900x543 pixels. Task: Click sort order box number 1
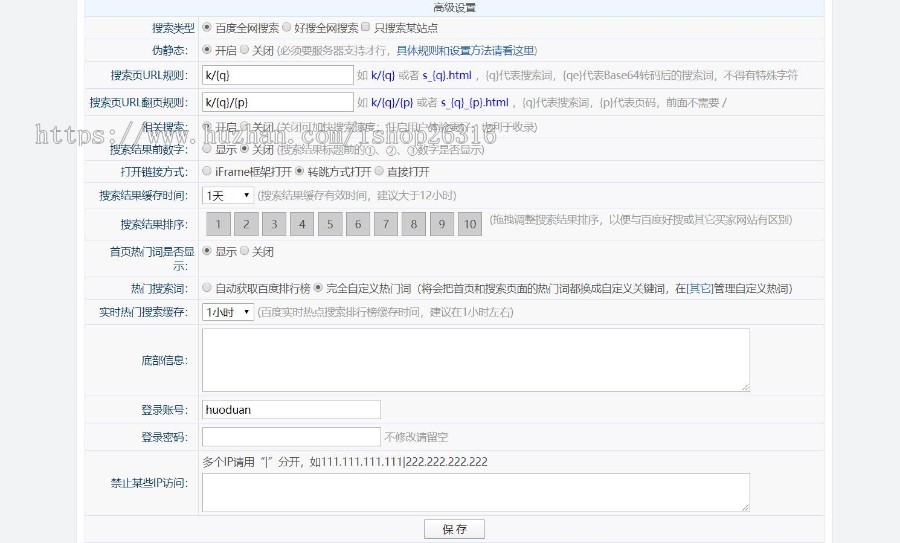pos(218,224)
